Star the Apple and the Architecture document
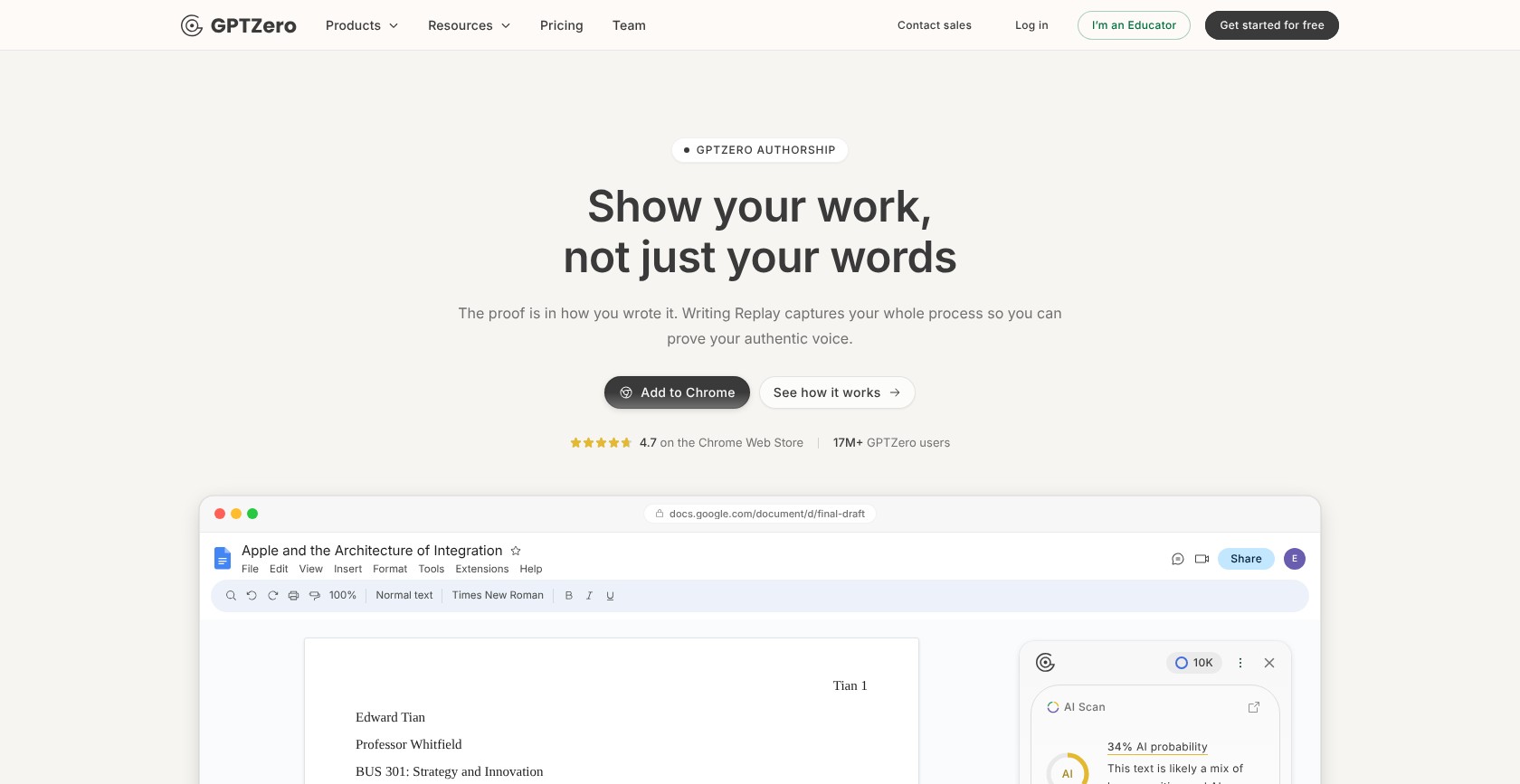Image resolution: width=1520 pixels, height=784 pixels. (x=516, y=551)
